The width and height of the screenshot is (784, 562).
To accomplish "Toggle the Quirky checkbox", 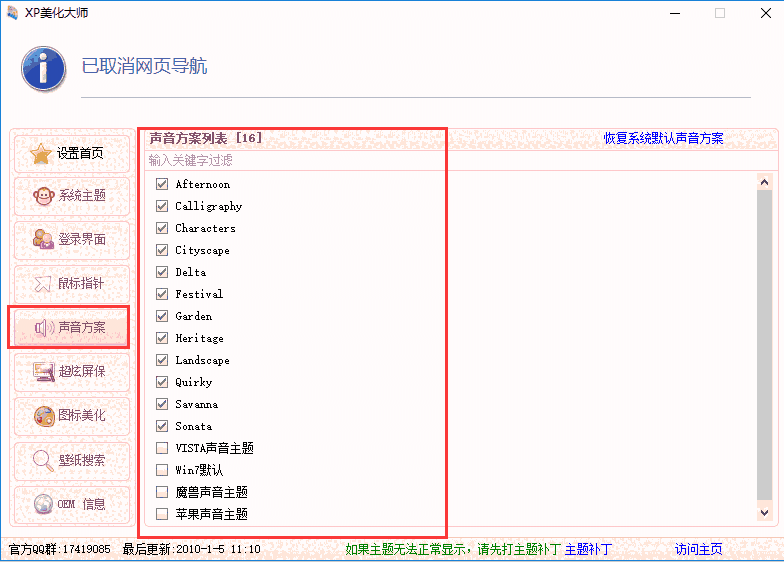I will [162, 382].
